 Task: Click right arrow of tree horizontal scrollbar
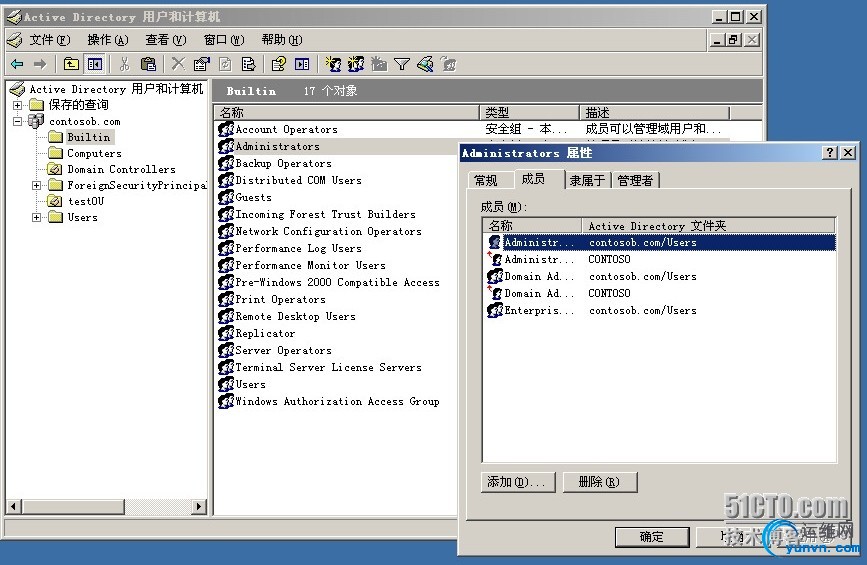tap(199, 507)
